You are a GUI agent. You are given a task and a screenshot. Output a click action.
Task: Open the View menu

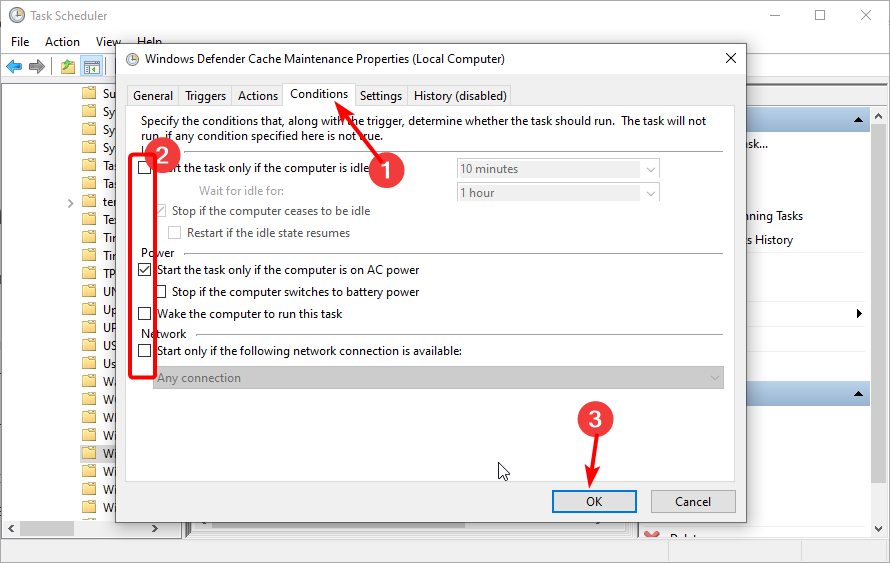(108, 41)
